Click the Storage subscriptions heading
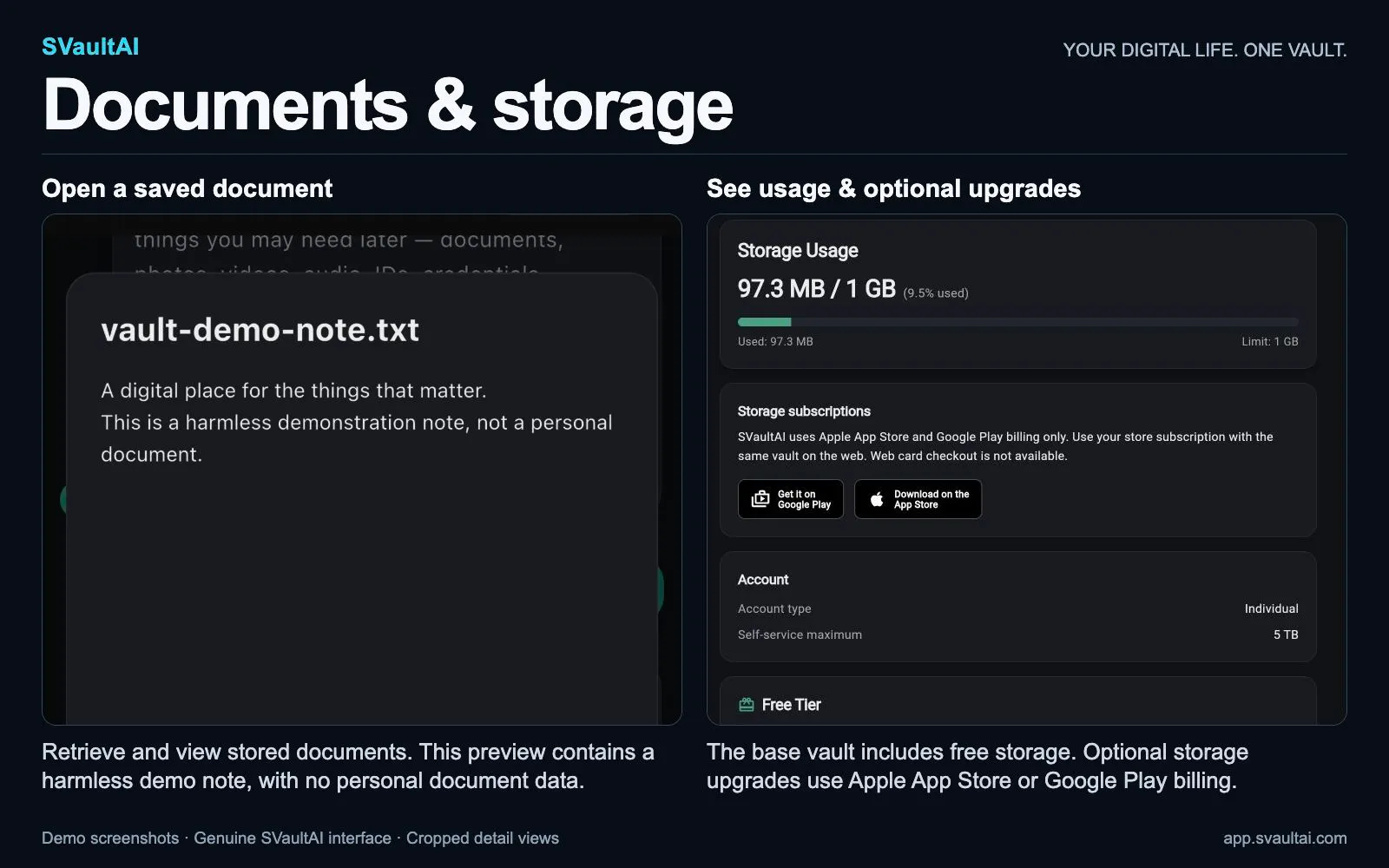The image size is (1389, 868). [804, 411]
